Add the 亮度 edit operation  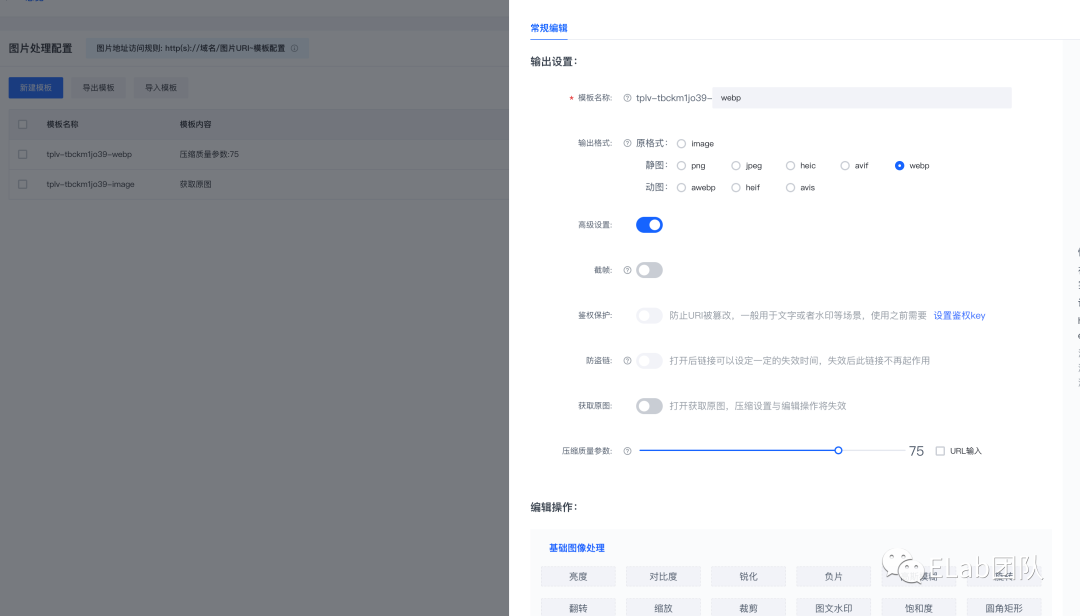(578, 576)
